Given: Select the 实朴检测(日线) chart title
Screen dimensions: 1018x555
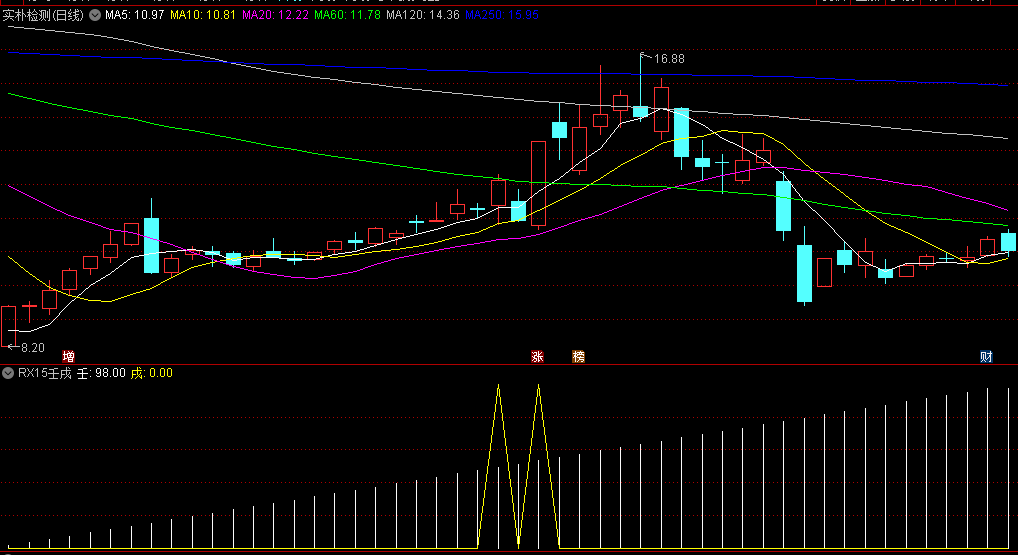Looking at the screenshot, I should (x=43, y=15).
